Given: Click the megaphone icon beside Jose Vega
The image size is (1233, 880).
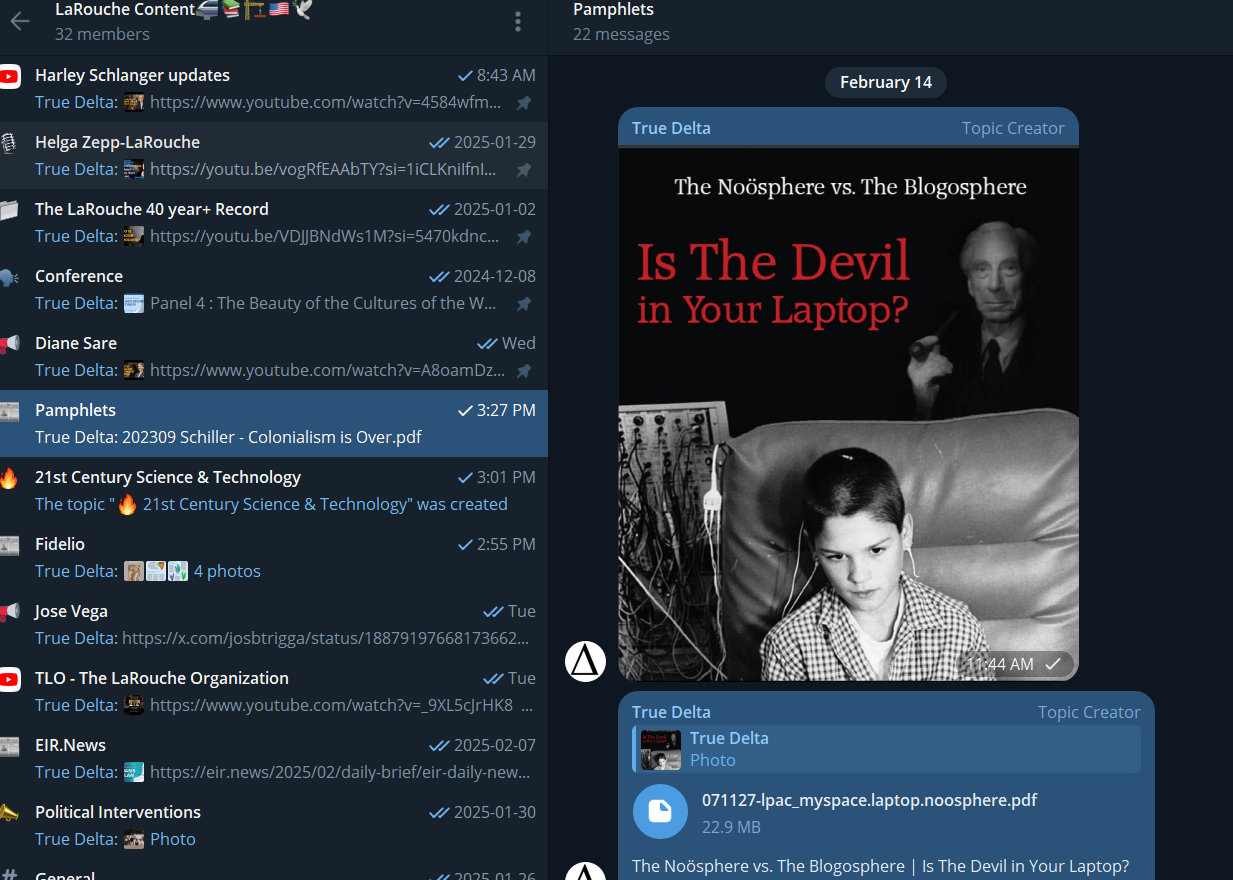Looking at the screenshot, I should 9,612.
